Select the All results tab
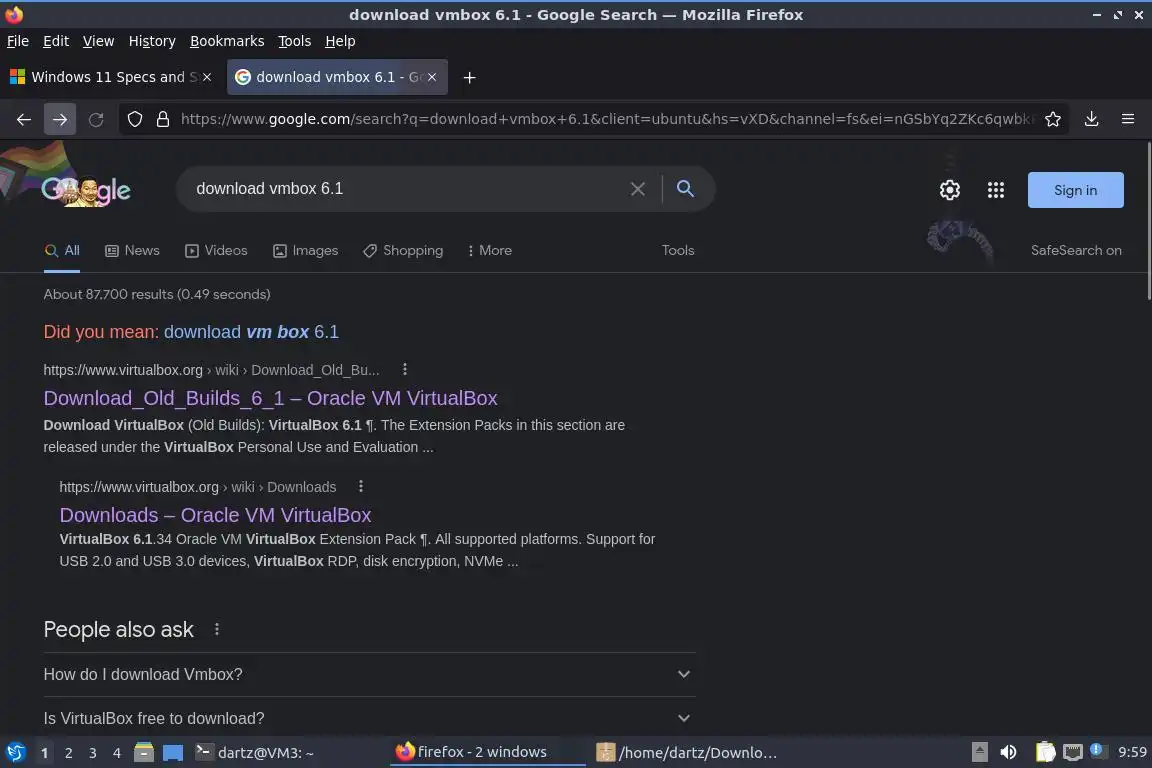The image size is (1152, 768). 62,251
